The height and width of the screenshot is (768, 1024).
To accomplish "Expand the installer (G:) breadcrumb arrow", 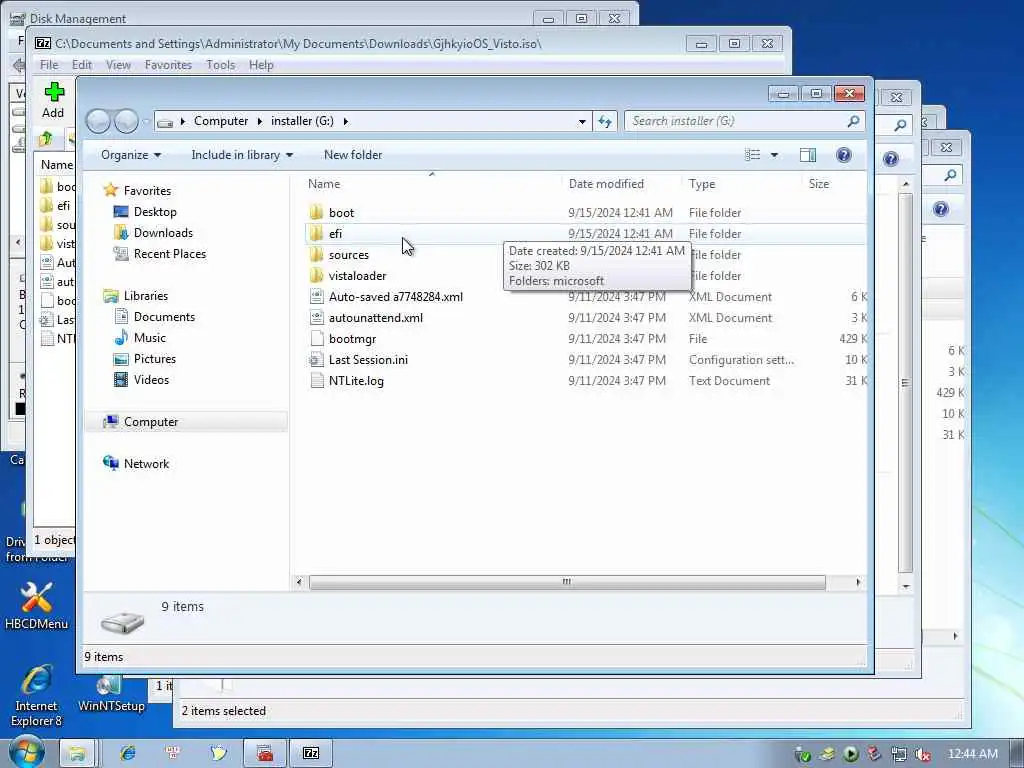I will tap(345, 121).
